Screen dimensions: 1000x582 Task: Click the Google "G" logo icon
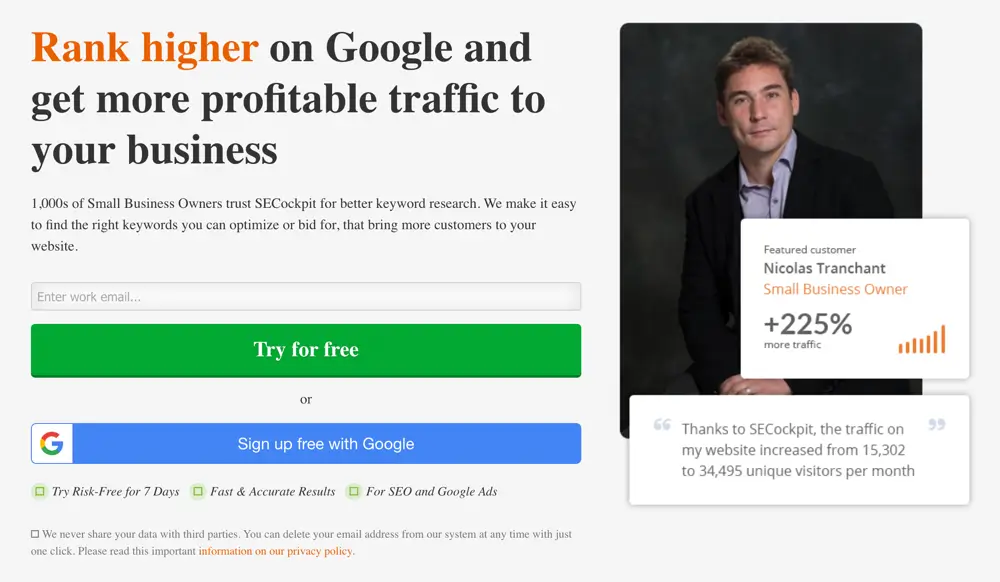[x=52, y=444]
